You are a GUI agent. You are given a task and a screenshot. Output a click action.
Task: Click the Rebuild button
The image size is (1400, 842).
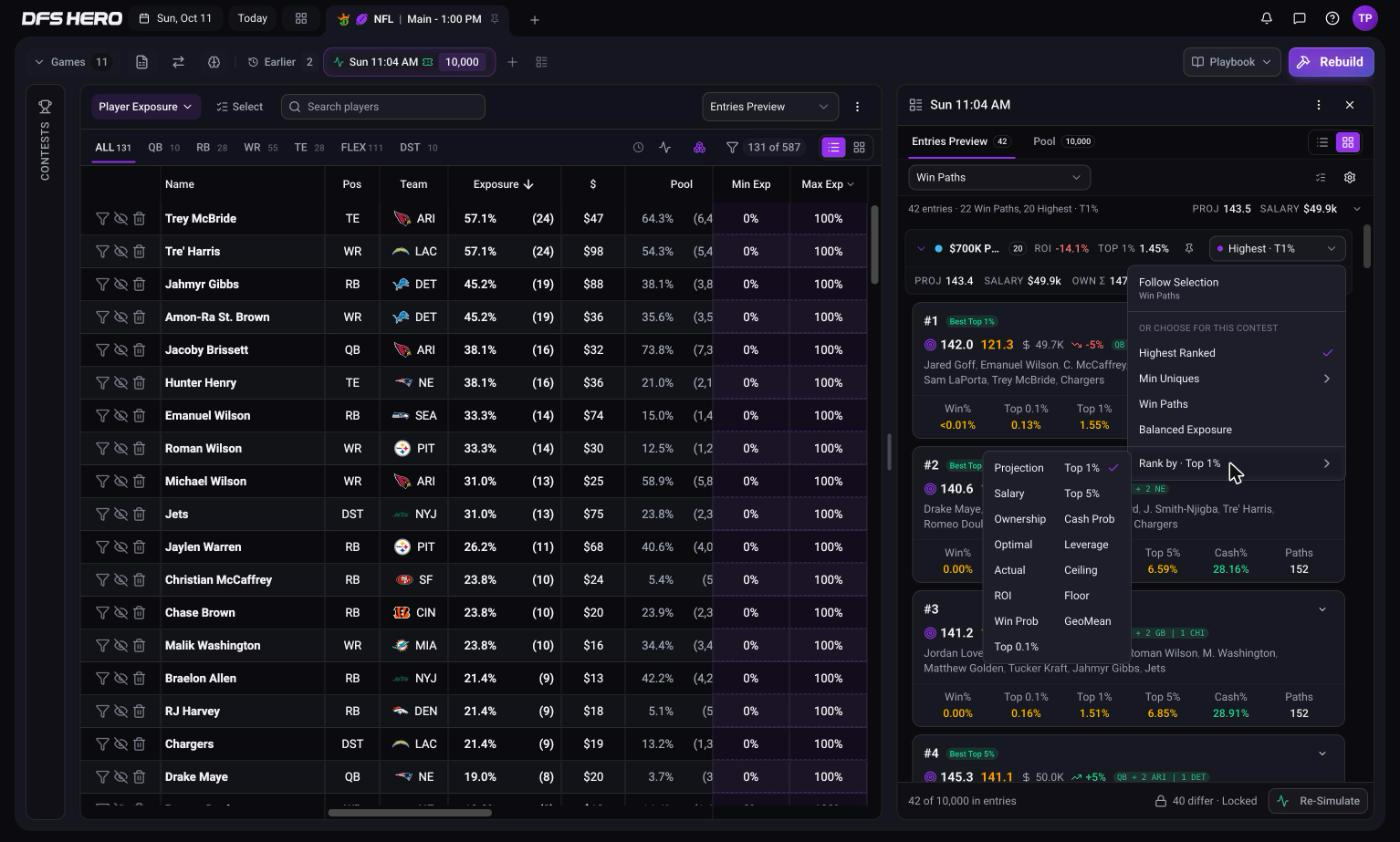coord(1331,62)
